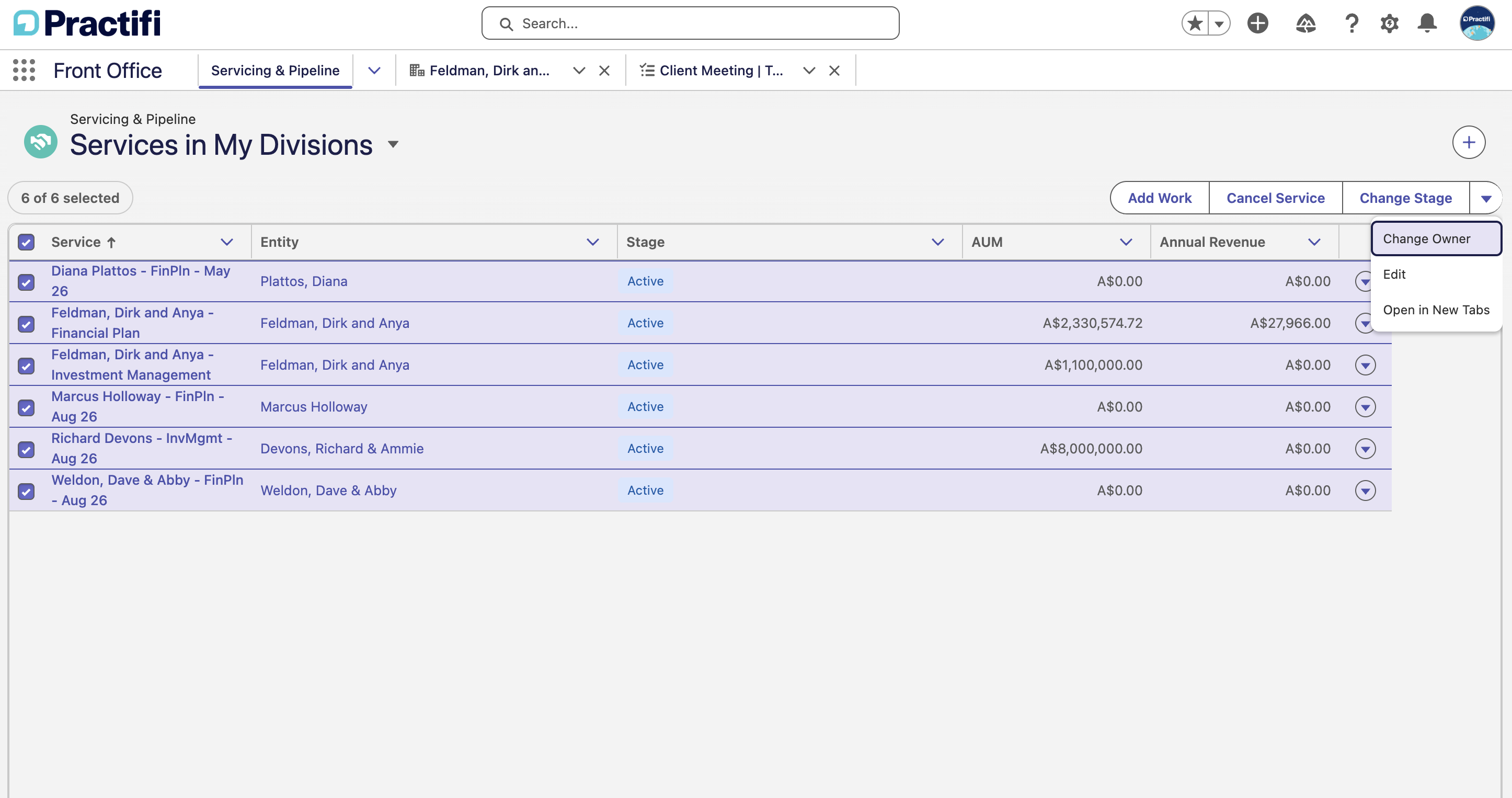Screen dimensions: 1512x798
Task: Open the App Launcher grid
Action: (24, 71)
